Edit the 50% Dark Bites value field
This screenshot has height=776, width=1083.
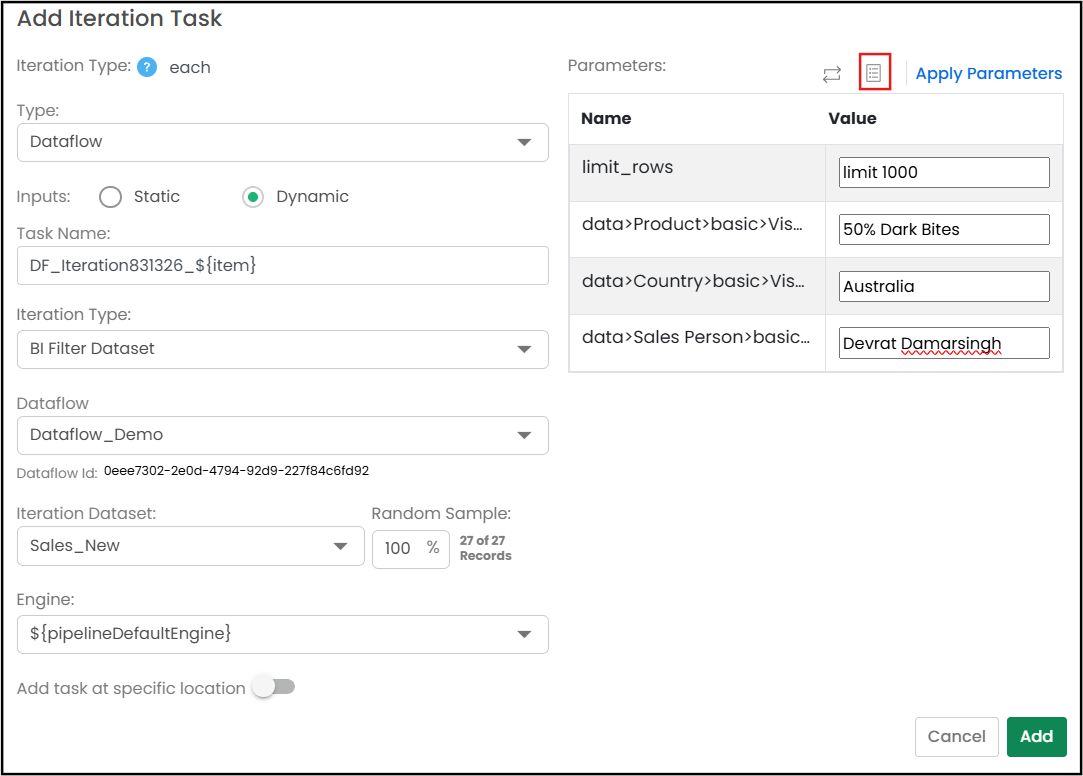[x=944, y=229]
